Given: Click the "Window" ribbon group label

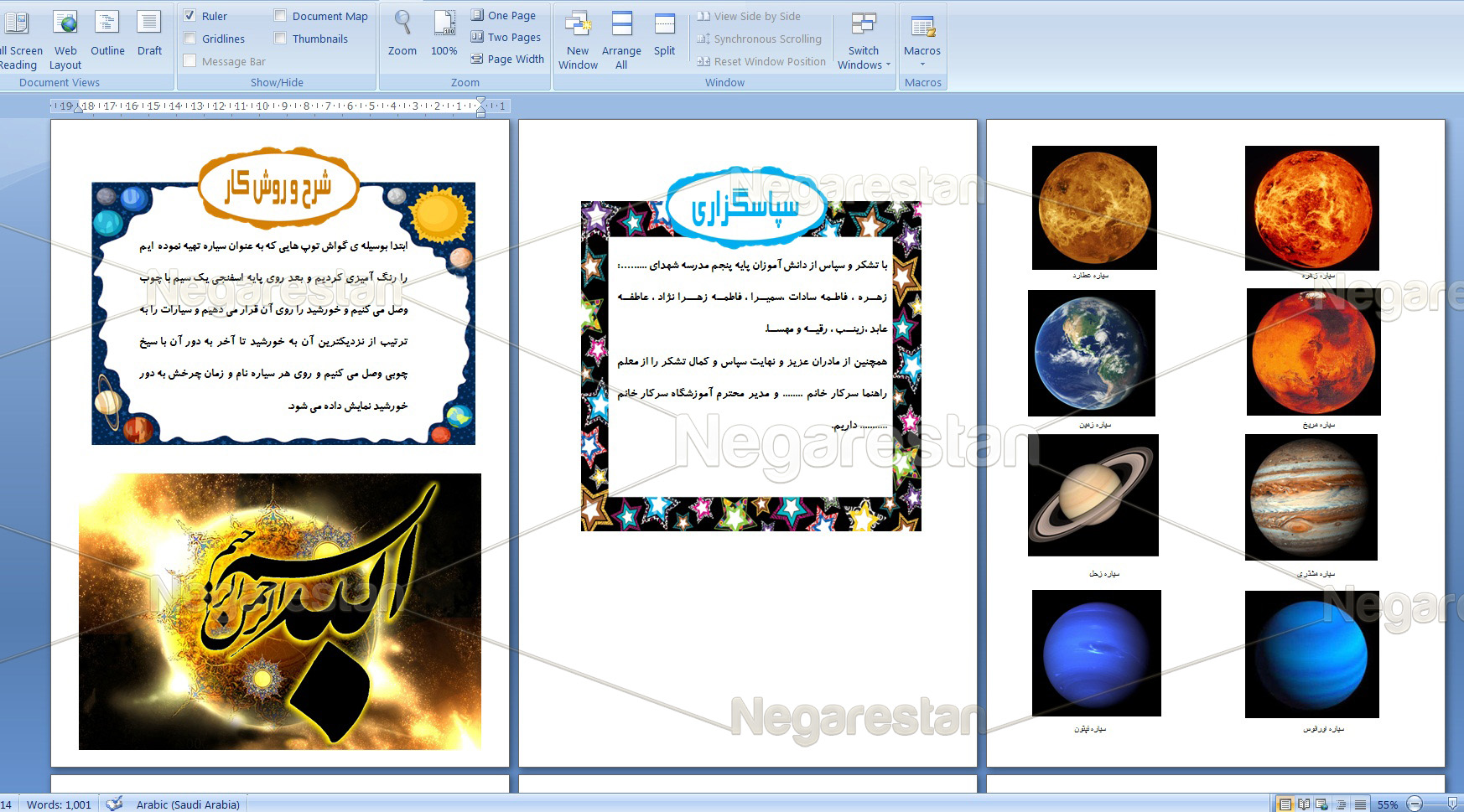Looking at the screenshot, I should click(724, 82).
